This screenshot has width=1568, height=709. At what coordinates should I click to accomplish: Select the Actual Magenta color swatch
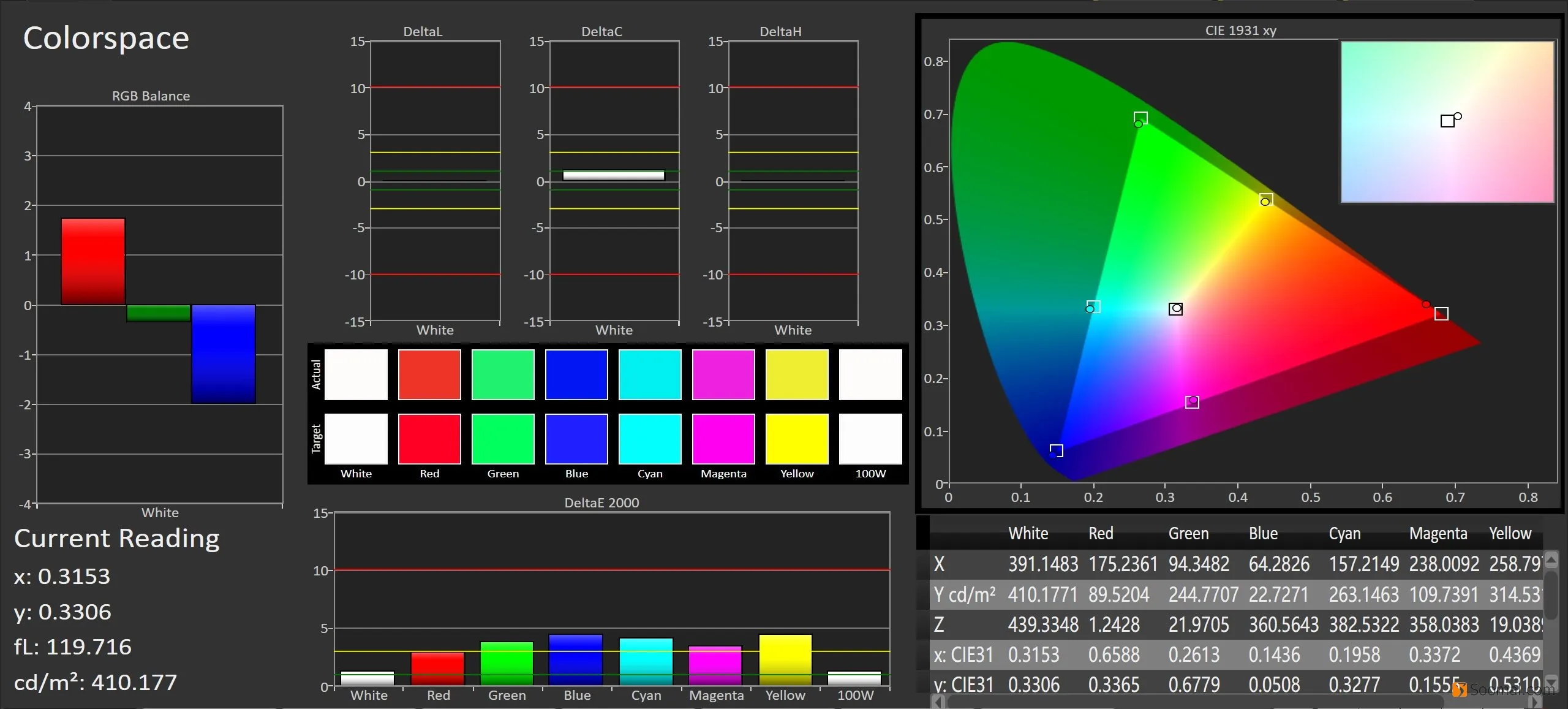(723, 374)
